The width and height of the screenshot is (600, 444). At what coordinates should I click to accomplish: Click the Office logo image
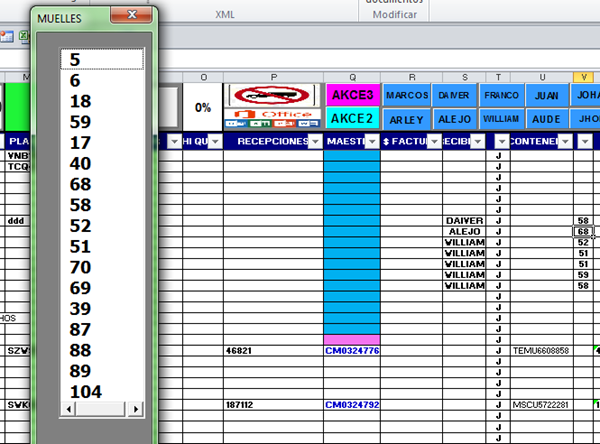pos(272,118)
